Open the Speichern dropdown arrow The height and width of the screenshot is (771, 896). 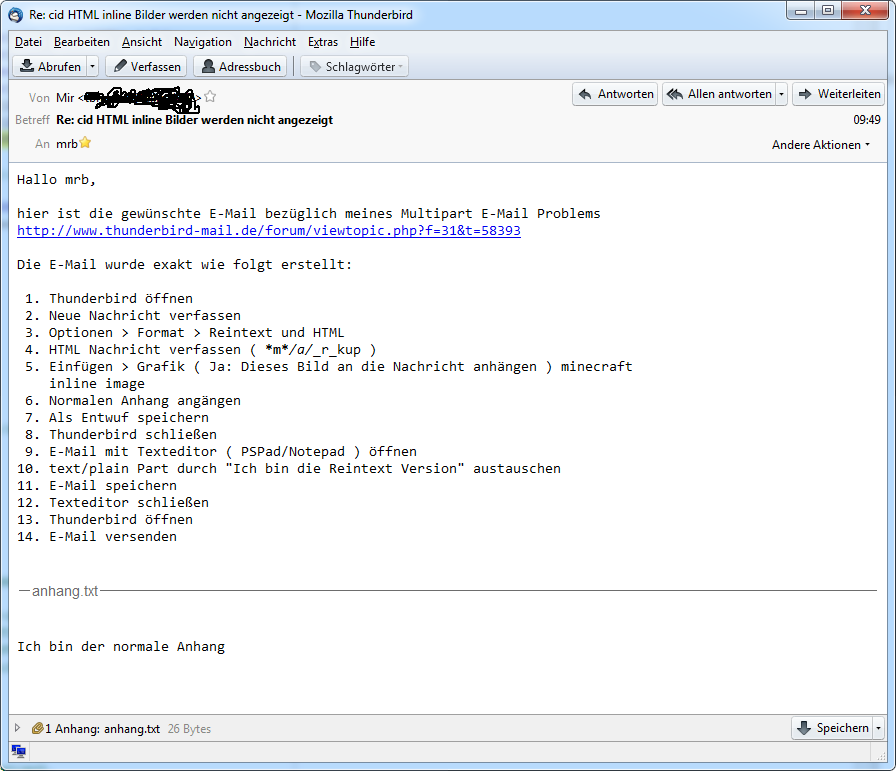click(x=878, y=728)
